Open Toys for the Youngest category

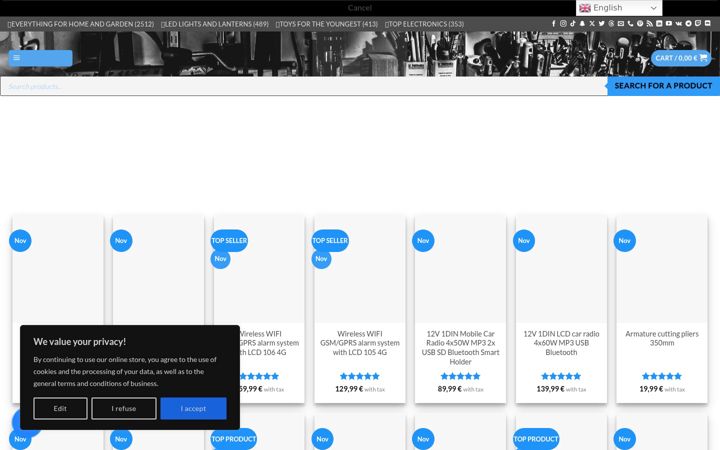pos(326,24)
